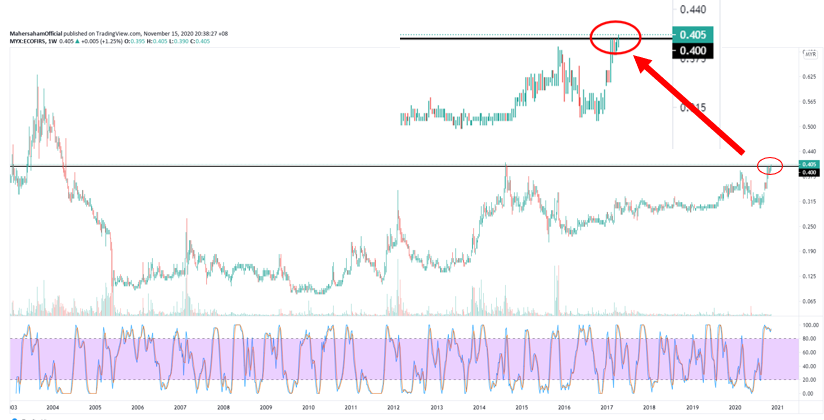Screen dimensions: 824x420
Task: Click the 0.065 price axis tick
Action: 807,302
